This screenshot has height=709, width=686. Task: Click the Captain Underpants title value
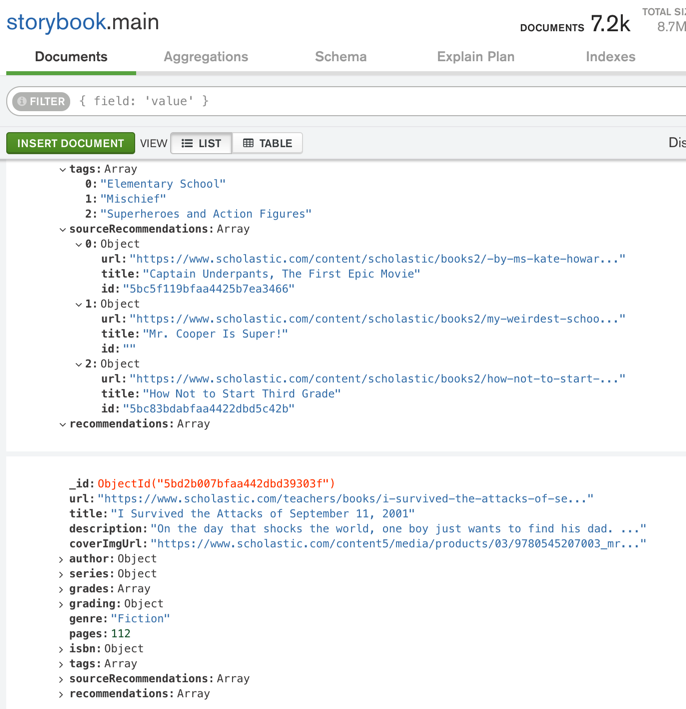pos(281,274)
